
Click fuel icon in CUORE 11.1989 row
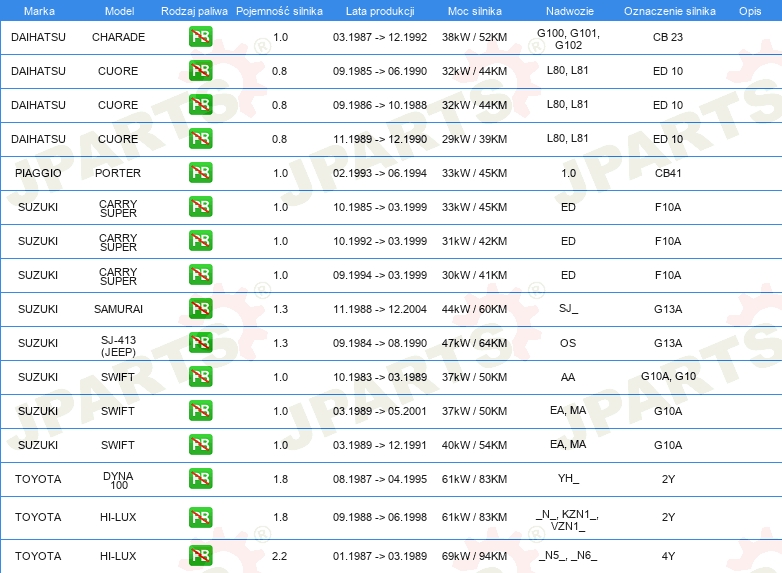[200, 138]
